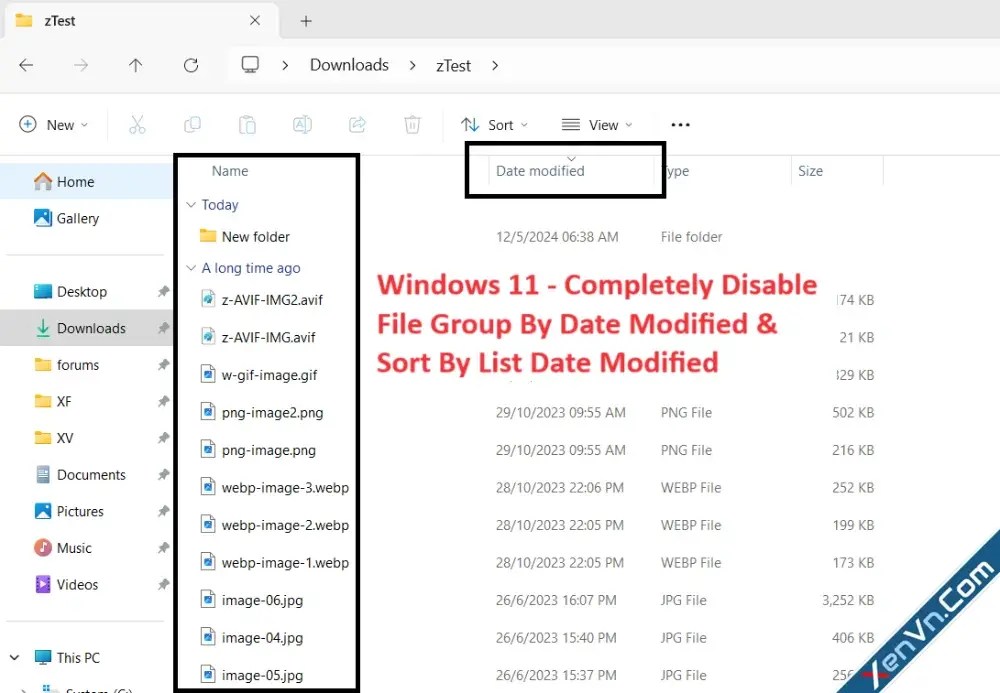
Task: Paste using clipboard icon
Action: pyautogui.click(x=247, y=124)
